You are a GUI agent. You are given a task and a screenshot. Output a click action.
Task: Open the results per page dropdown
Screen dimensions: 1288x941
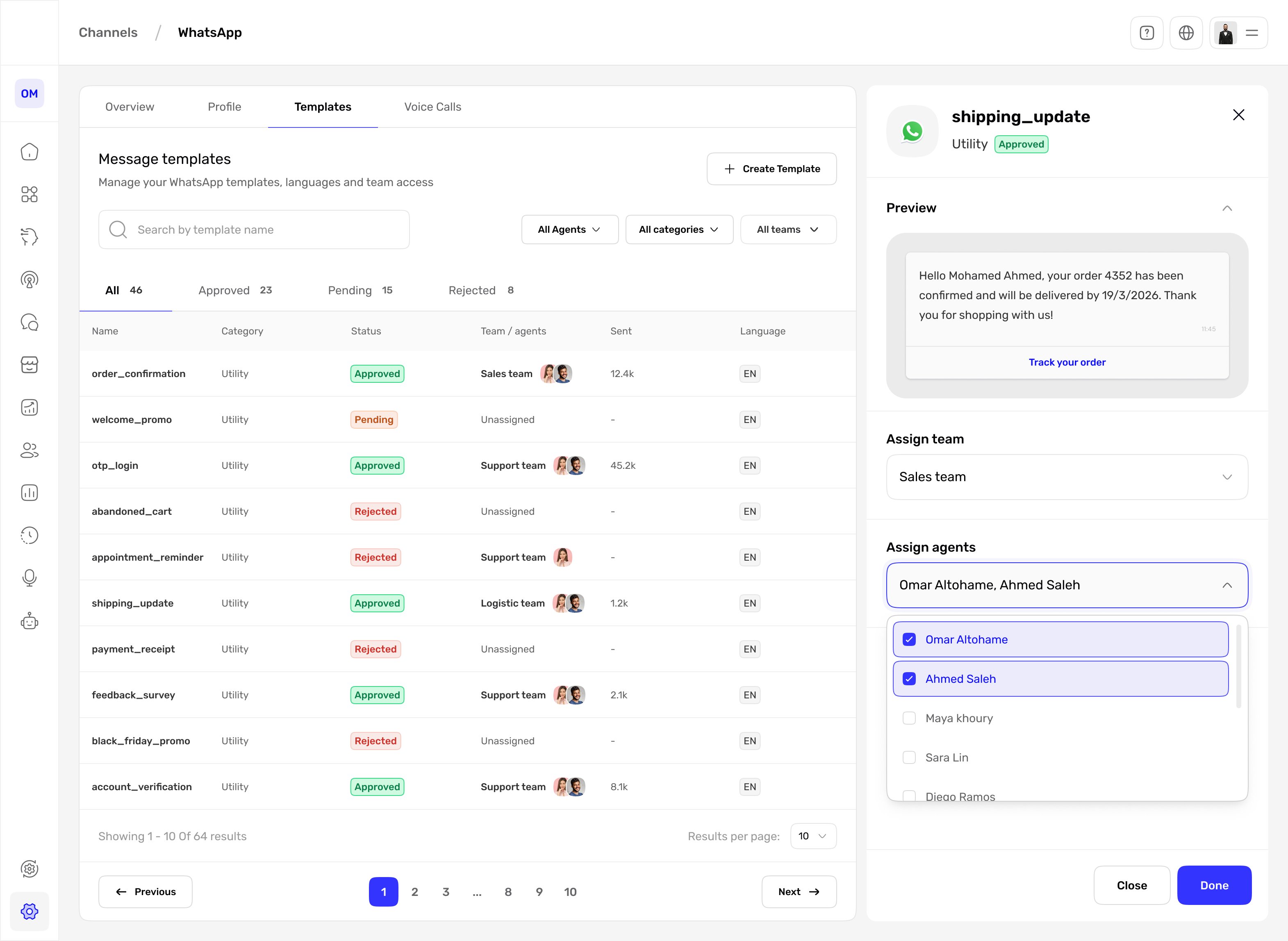click(x=813, y=836)
